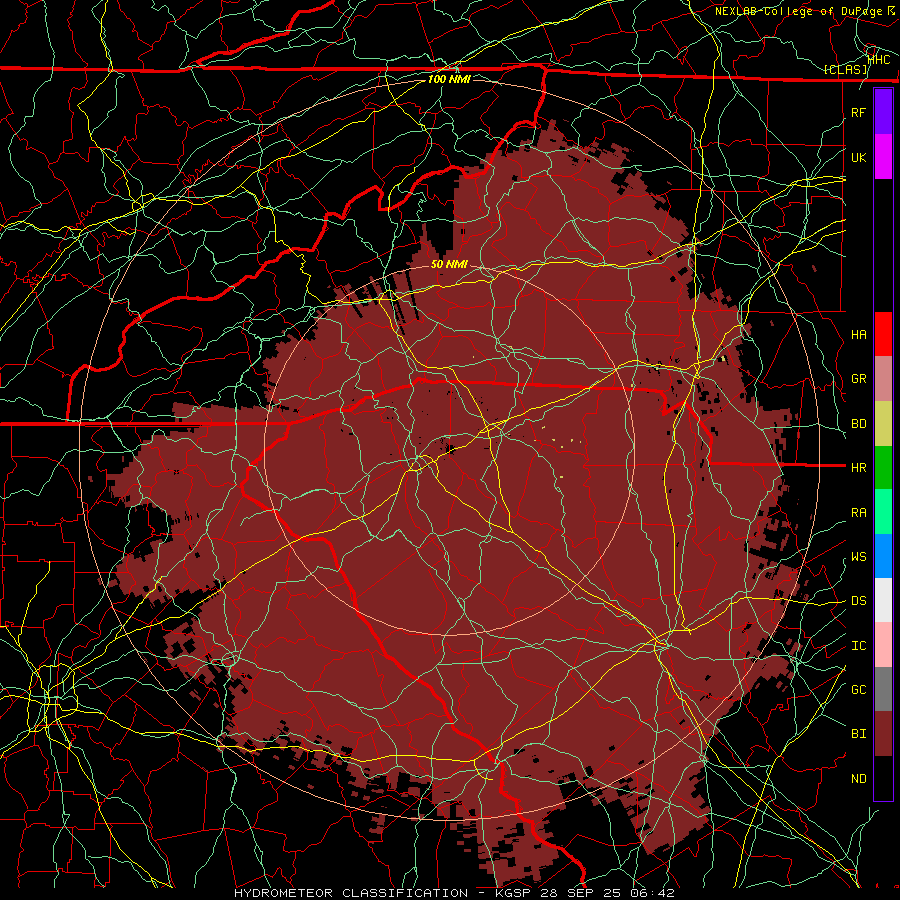The height and width of the screenshot is (900, 900).
Task: Click the '06:42' timestamp
Action: point(651,893)
